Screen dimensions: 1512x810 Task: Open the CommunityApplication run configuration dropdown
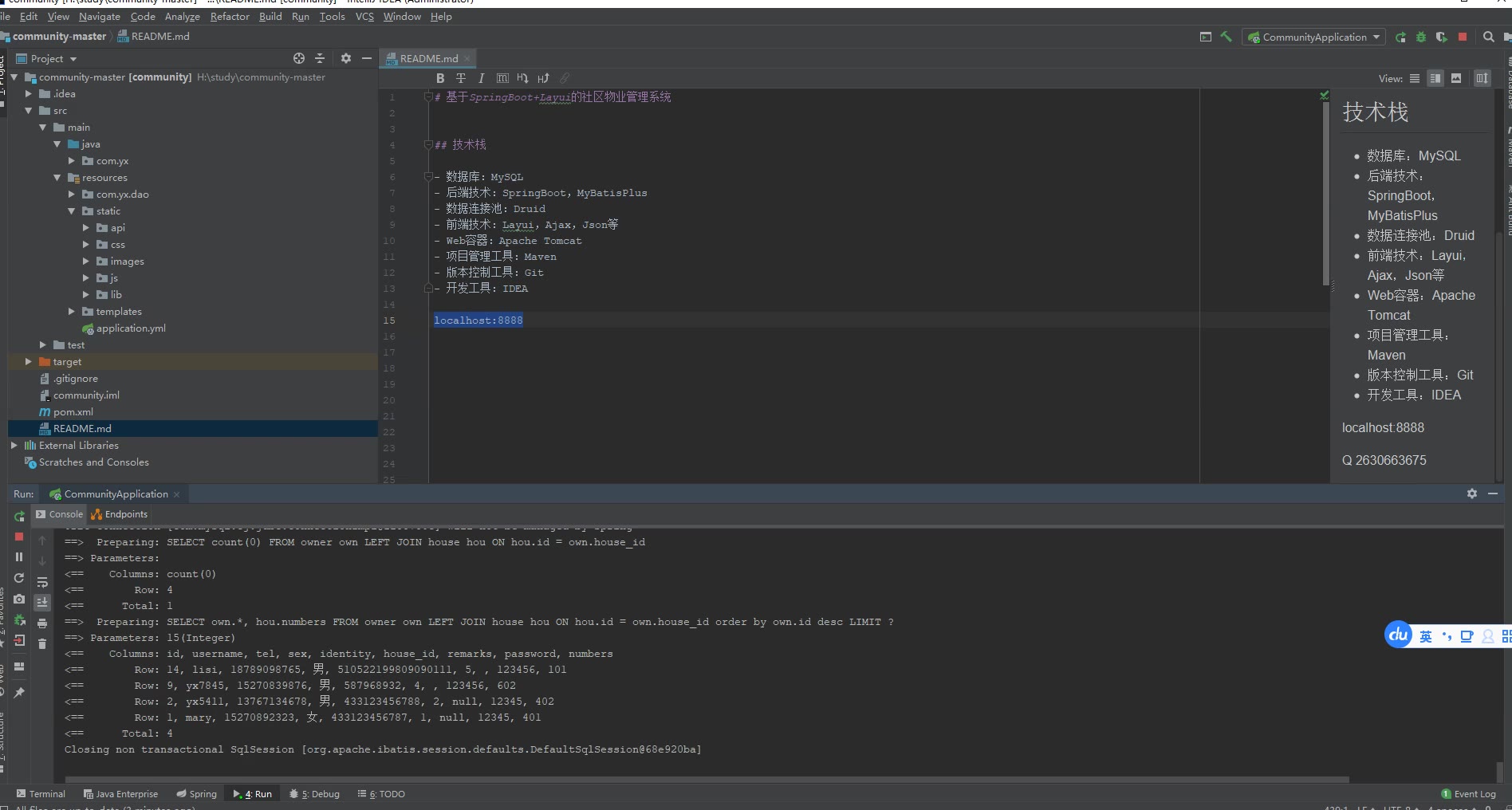[x=1313, y=37]
